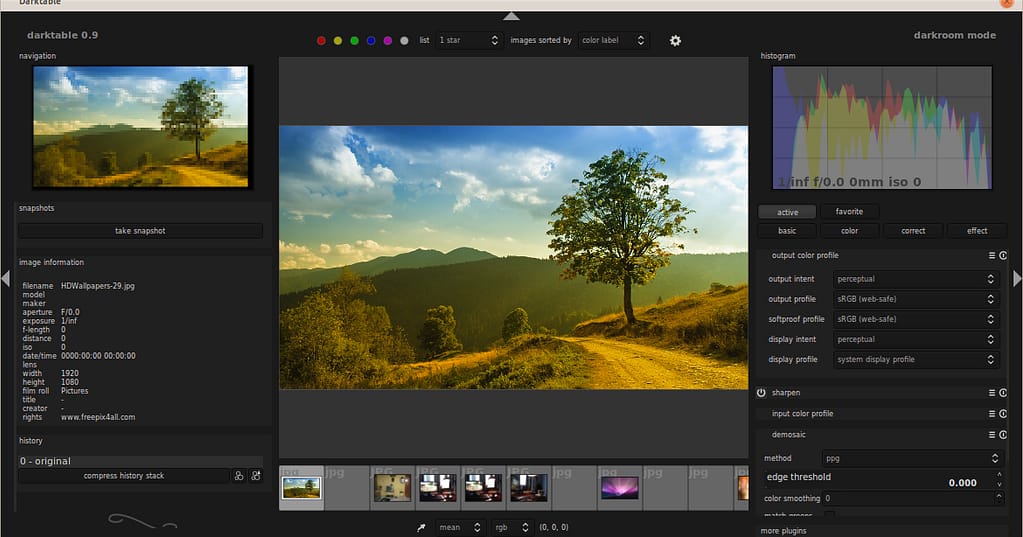This screenshot has width=1023, height=537.
Task: Apply the red color label
Action: pyautogui.click(x=321, y=41)
